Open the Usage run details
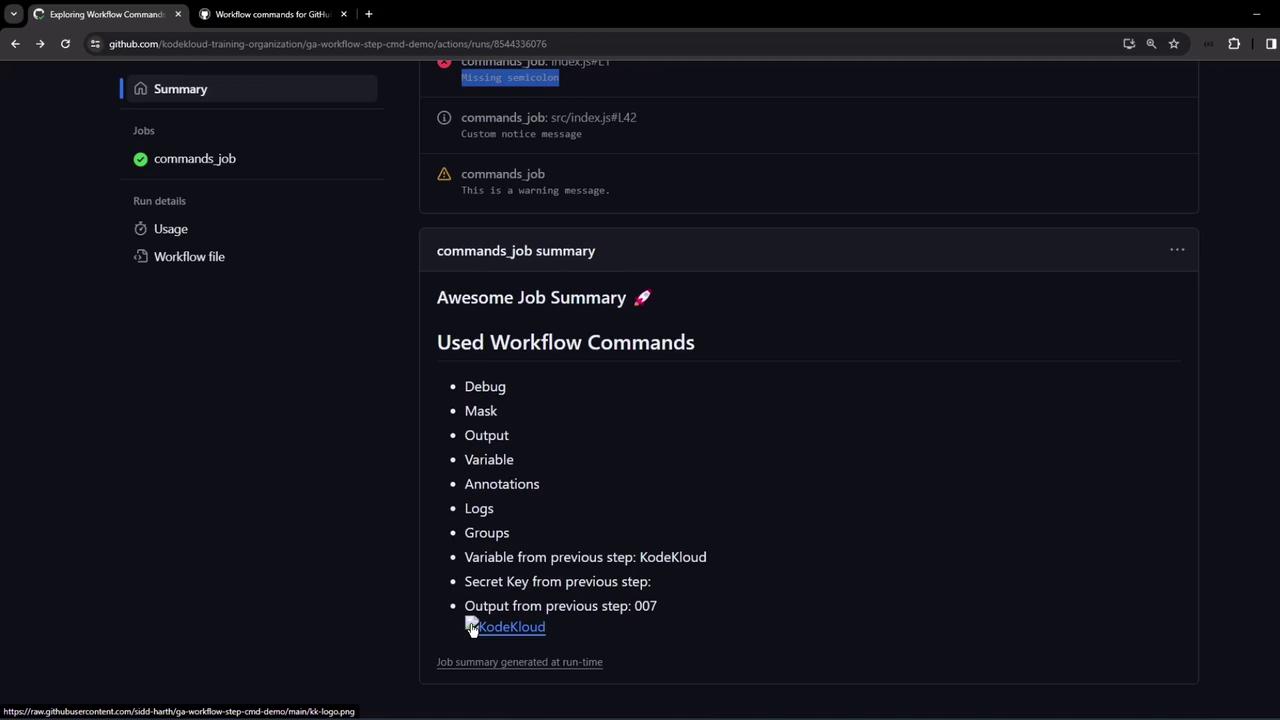This screenshot has width=1280, height=720. click(x=170, y=229)
